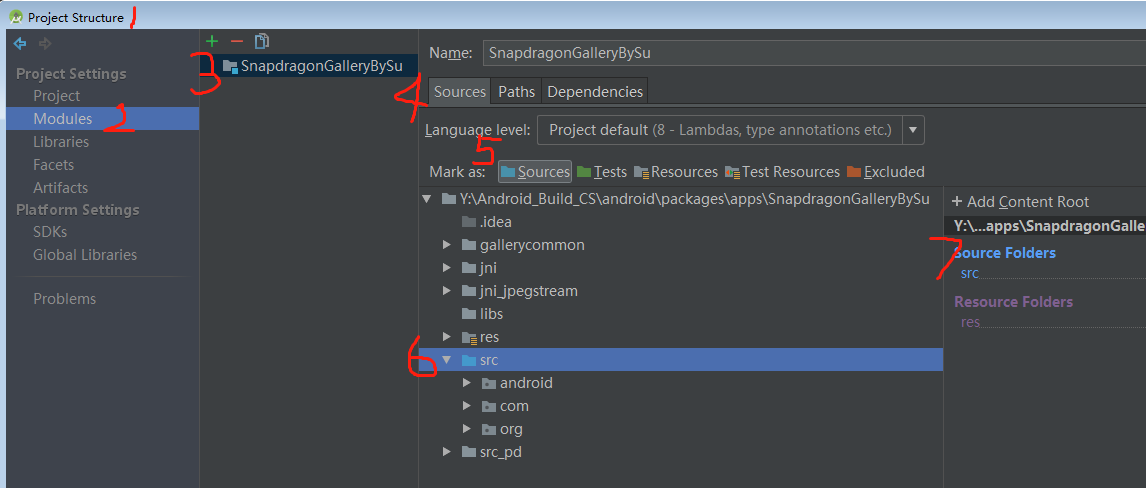Click the back navigation arrow
The image size is (1146, 488).
pos(20,44)
